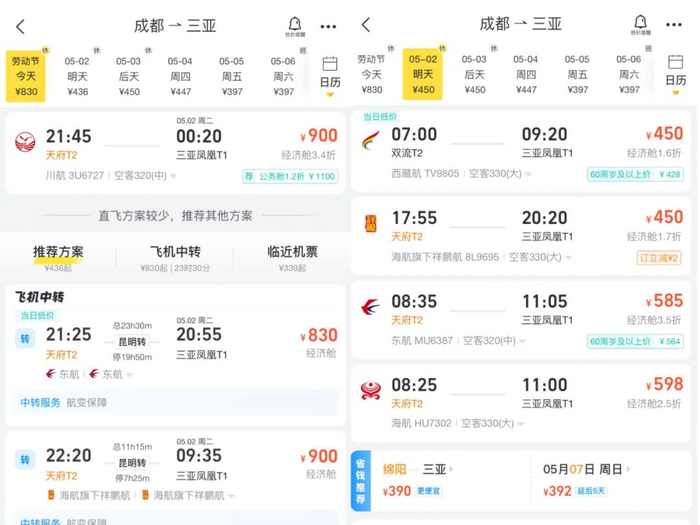The height and width of the screenshot is (525, 700).
Task: Tap Tibet Airlines logo on 07:00 flight
Action: pyautogui.click(x=371, y=140)
